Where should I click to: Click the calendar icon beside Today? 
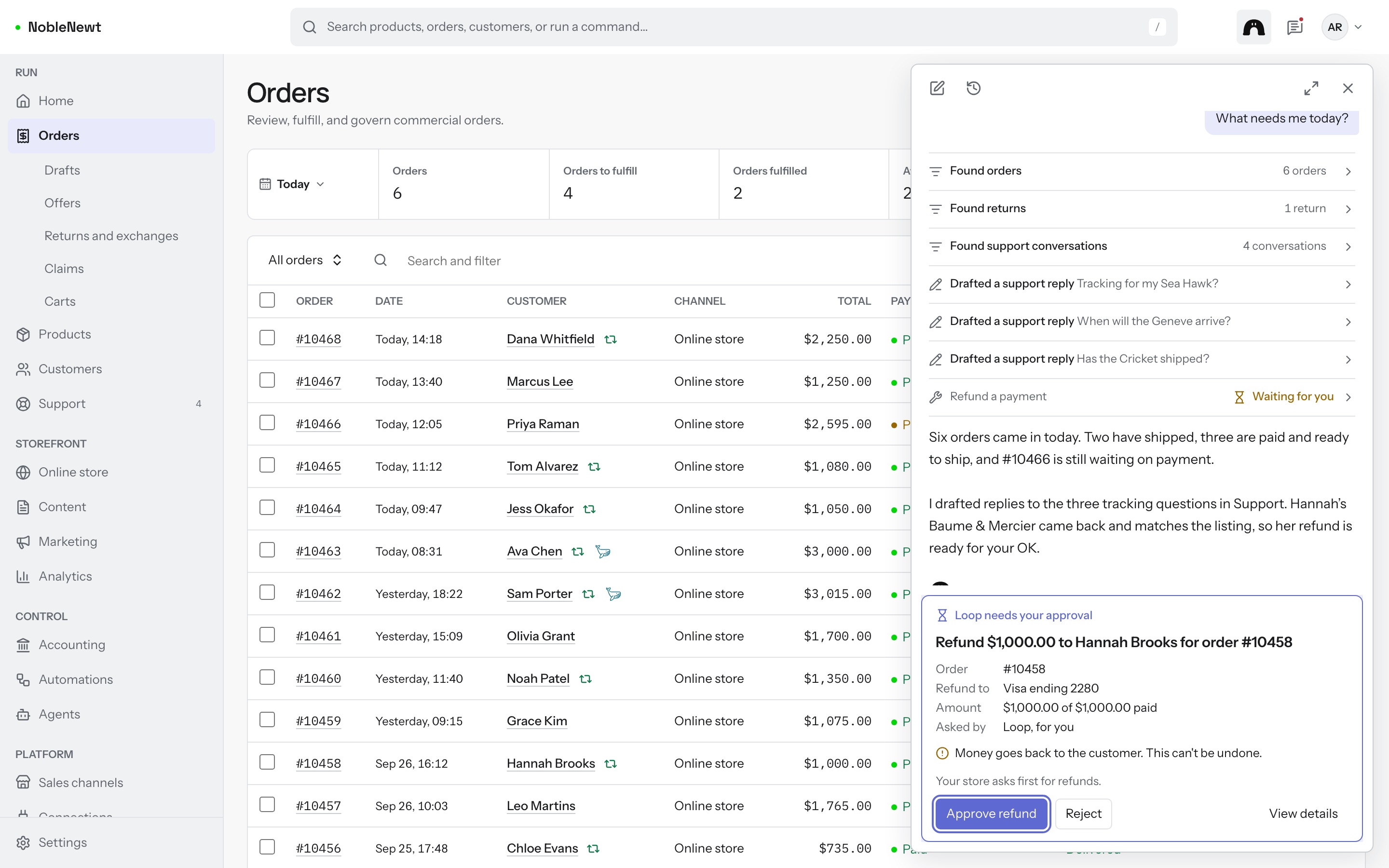pyautogui.click(x=265, y=184)
